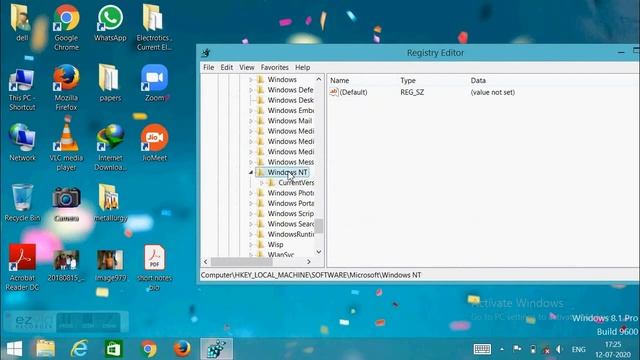This screenshot has height=360, width=640.
Task: Click tree horizontal scrollbar left arrow
Action: pyautogui.click(x=206, y=262)
